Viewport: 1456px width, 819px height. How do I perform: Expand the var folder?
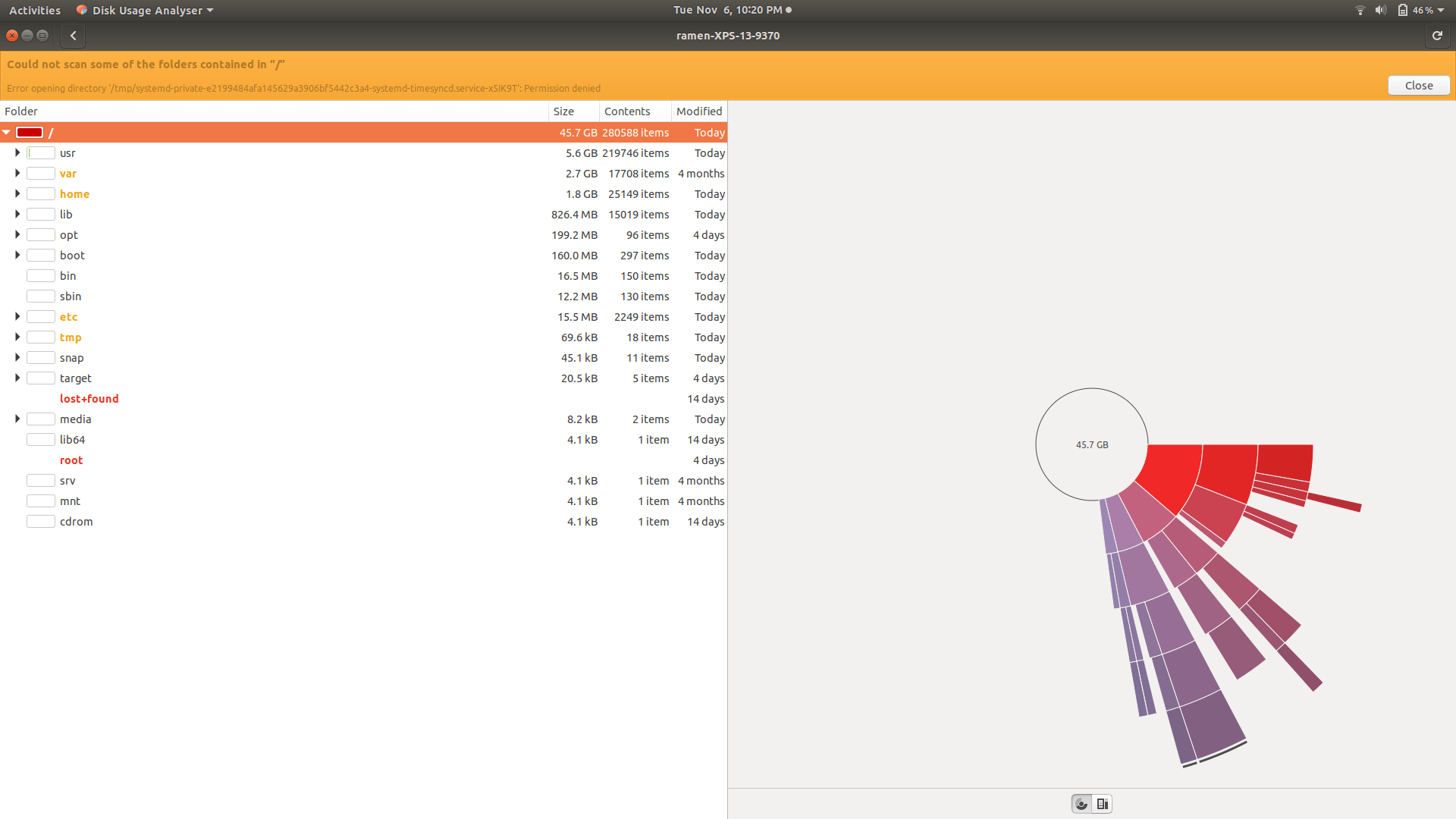17,173
